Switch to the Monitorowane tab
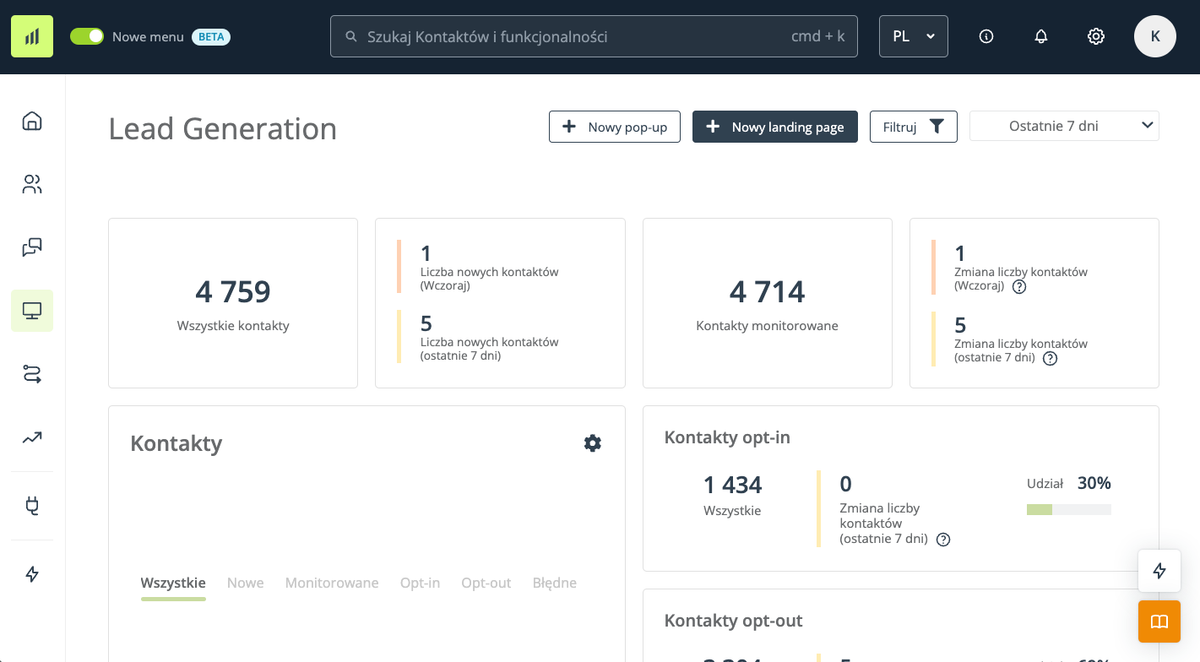Screen dimensions: 1200x662 pyautogui.click(x=332, y=583)
